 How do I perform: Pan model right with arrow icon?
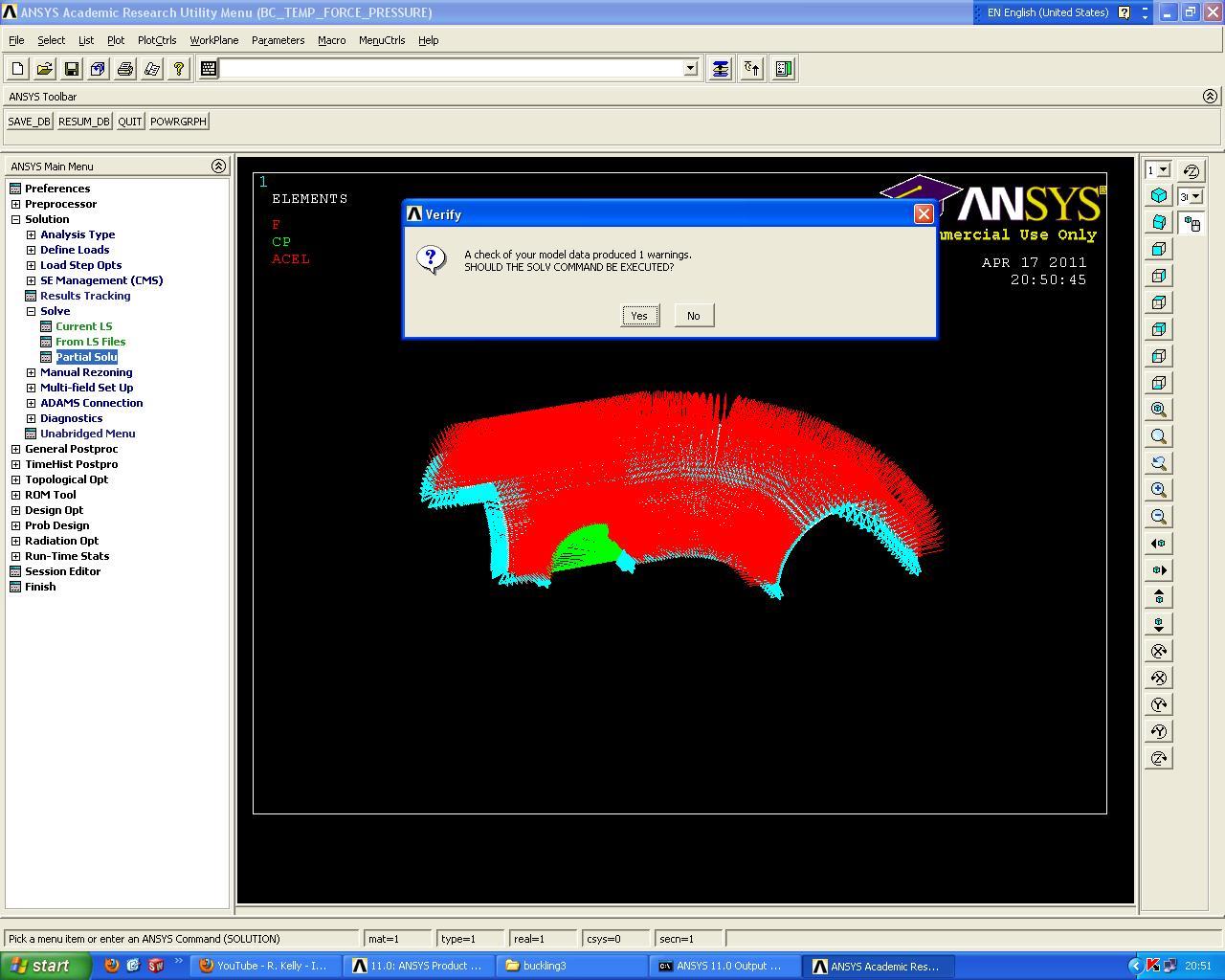pyautogui.click(x=1159, y=570)
